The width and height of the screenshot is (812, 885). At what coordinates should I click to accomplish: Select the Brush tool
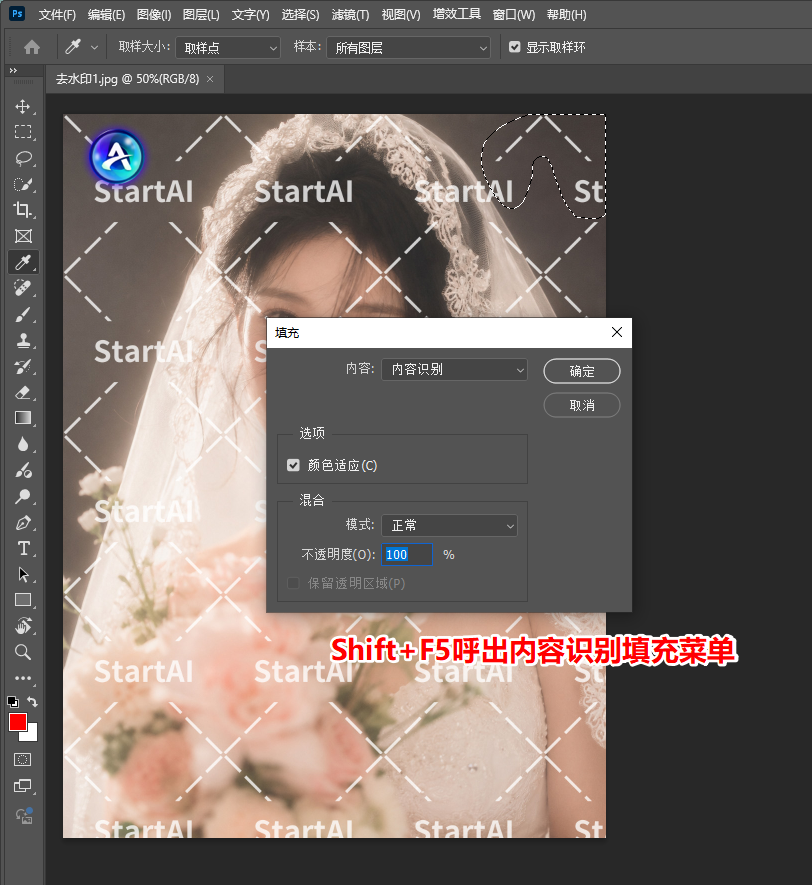coord(23,314)
